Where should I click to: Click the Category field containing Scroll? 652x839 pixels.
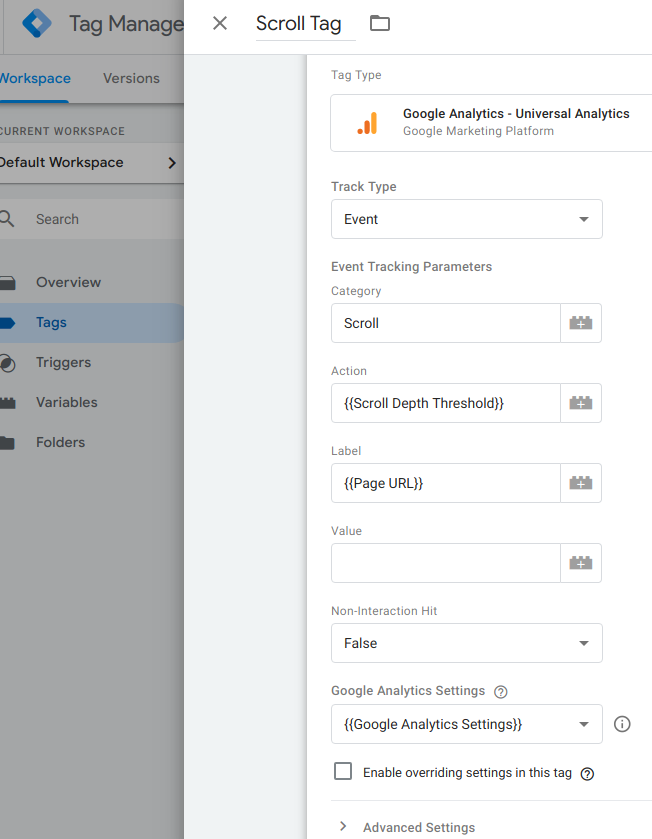point(446,323)
